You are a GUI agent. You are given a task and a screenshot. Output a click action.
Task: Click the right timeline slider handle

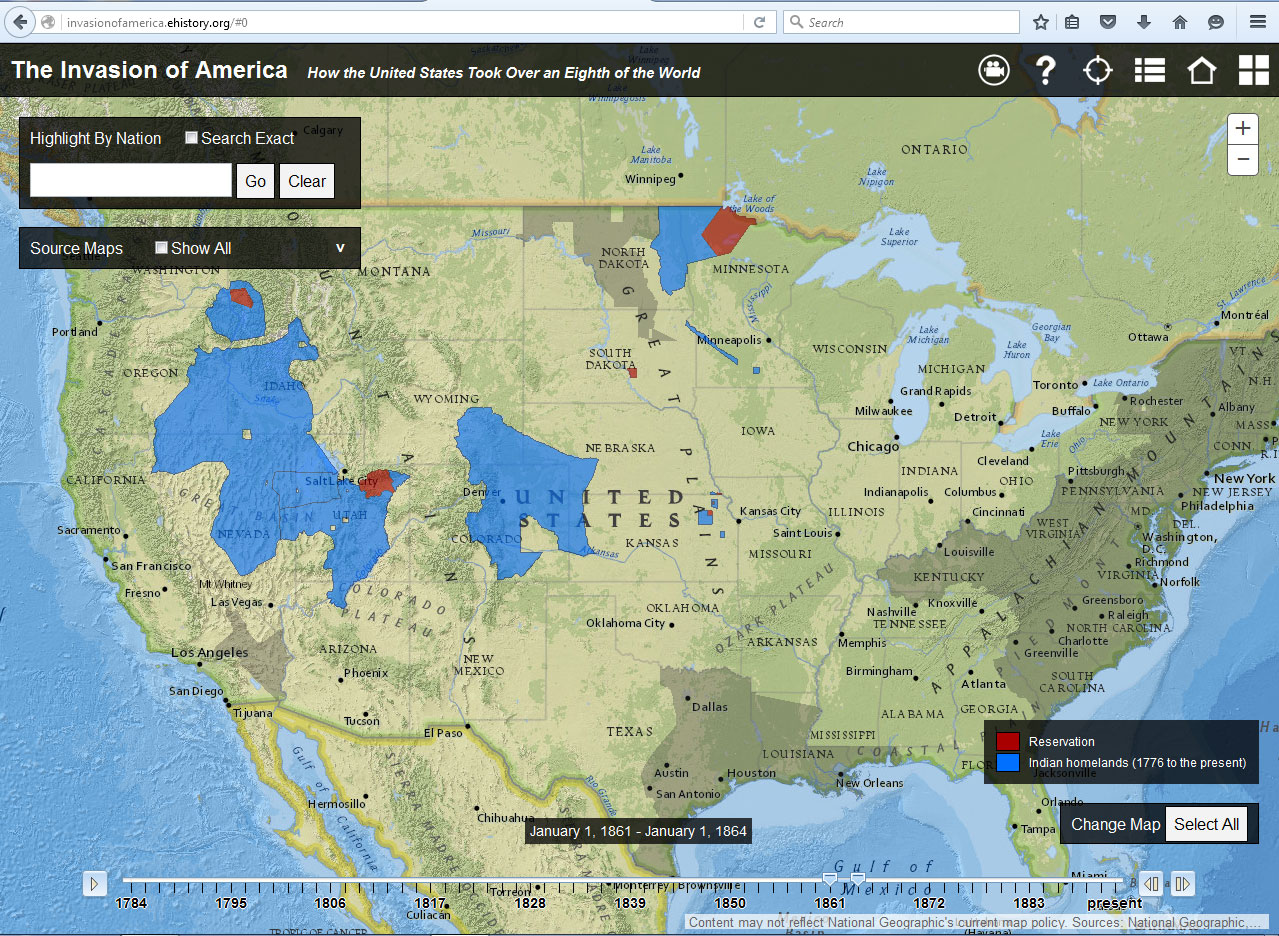(858, 879)
